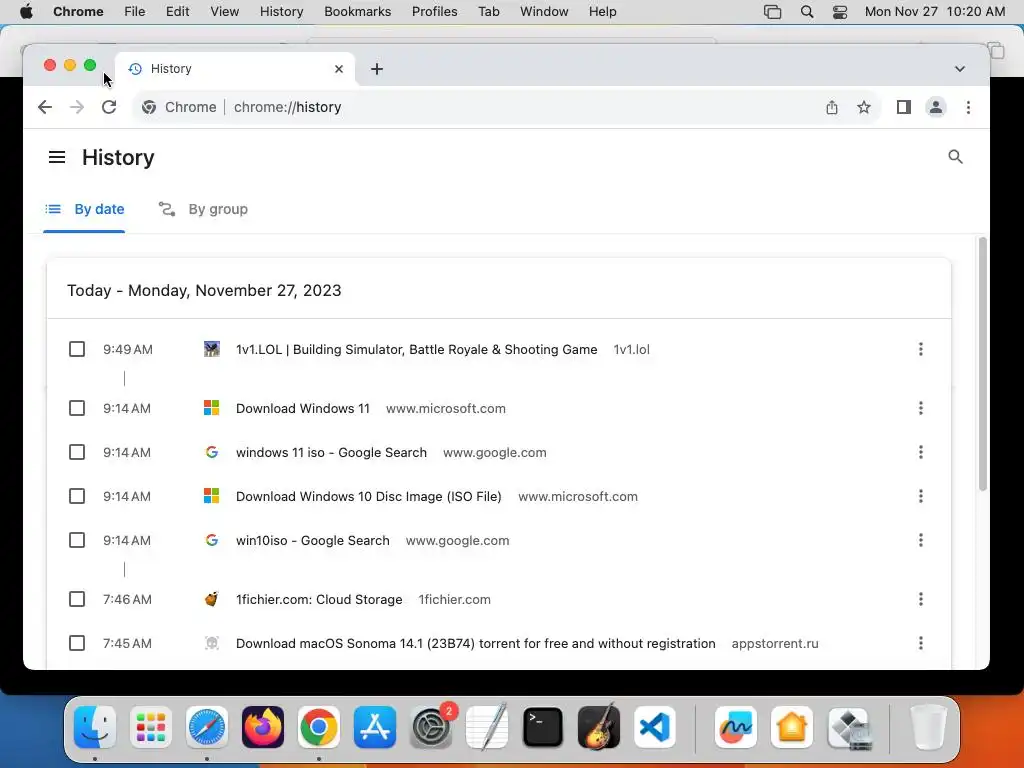1024x768 pixels.
Task: Open Freeform from the Dock
Action: click(x=736, y=727)
